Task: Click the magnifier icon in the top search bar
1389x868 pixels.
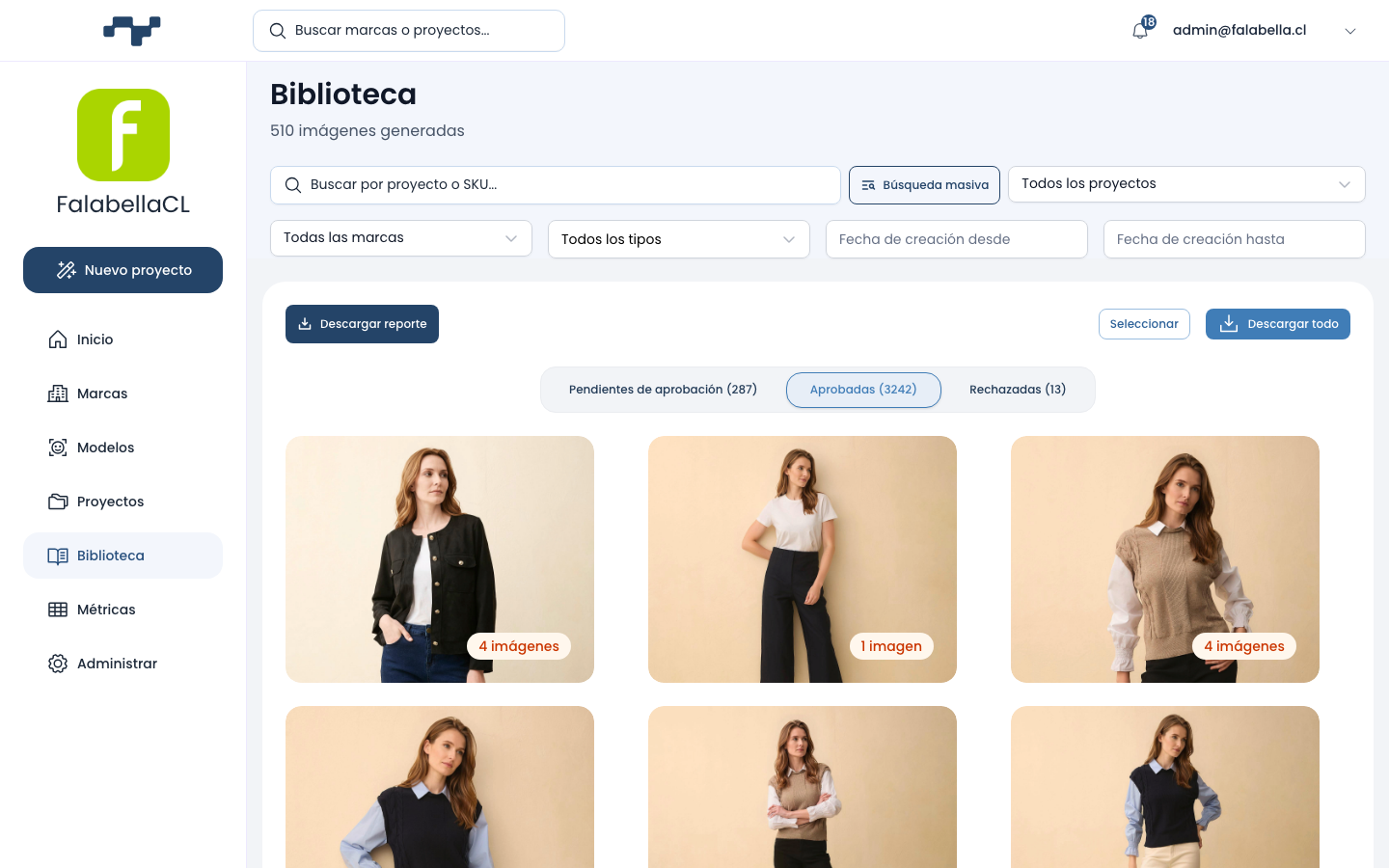Action: coord(278,31)
